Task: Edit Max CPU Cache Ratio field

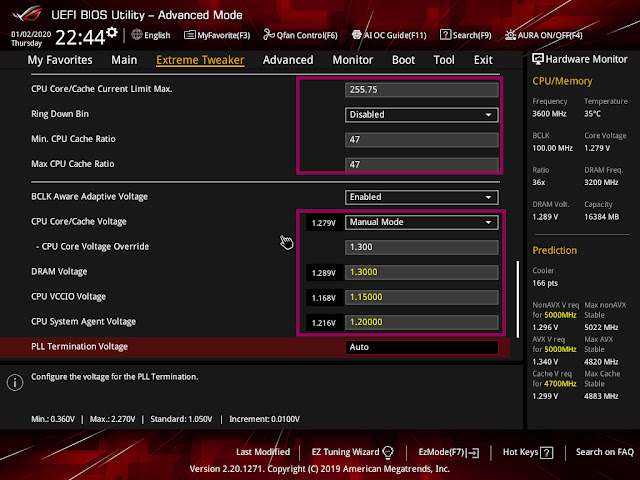Action: click(x=421, y=164)
